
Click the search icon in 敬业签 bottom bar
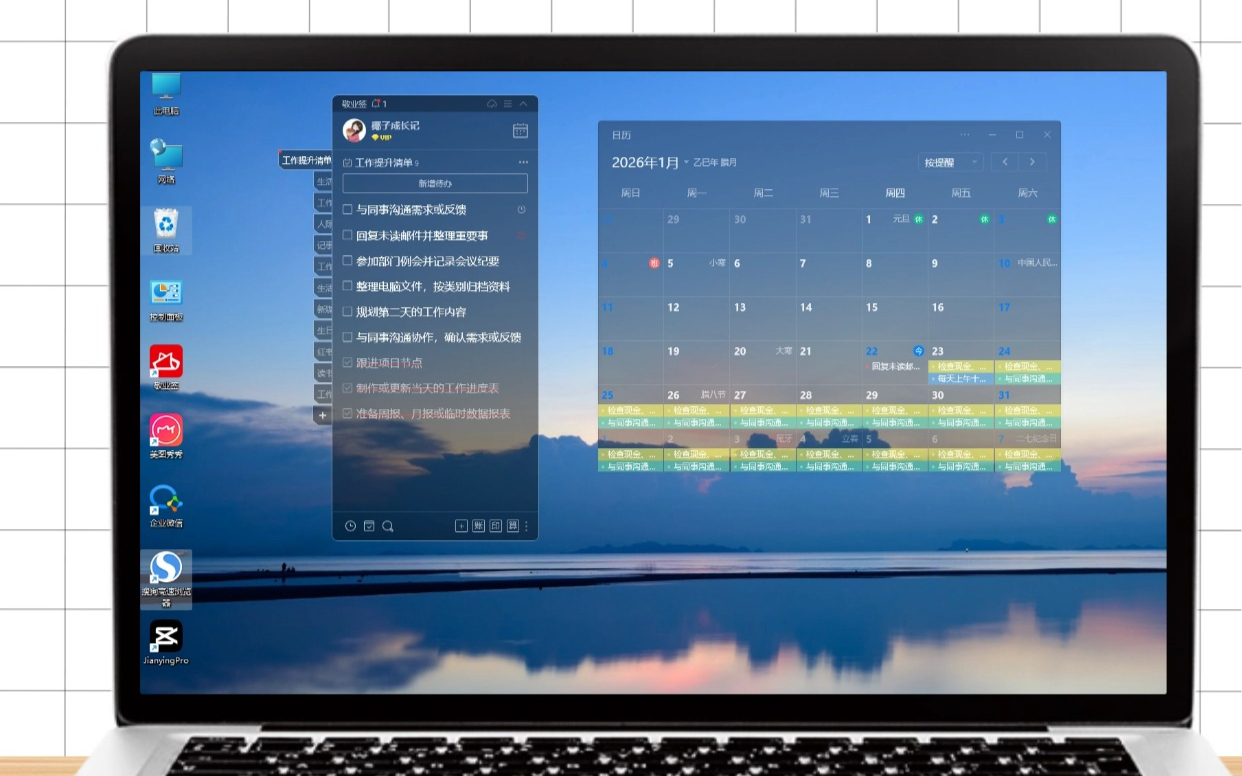point(388,526)
